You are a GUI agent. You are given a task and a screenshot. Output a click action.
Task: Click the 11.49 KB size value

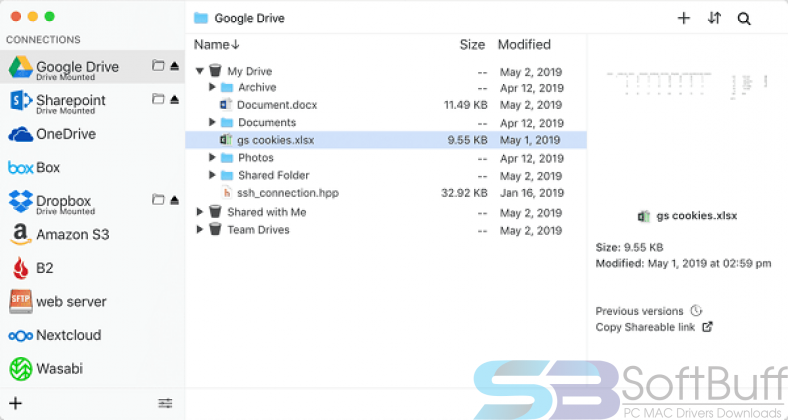(x=465, y=105)
